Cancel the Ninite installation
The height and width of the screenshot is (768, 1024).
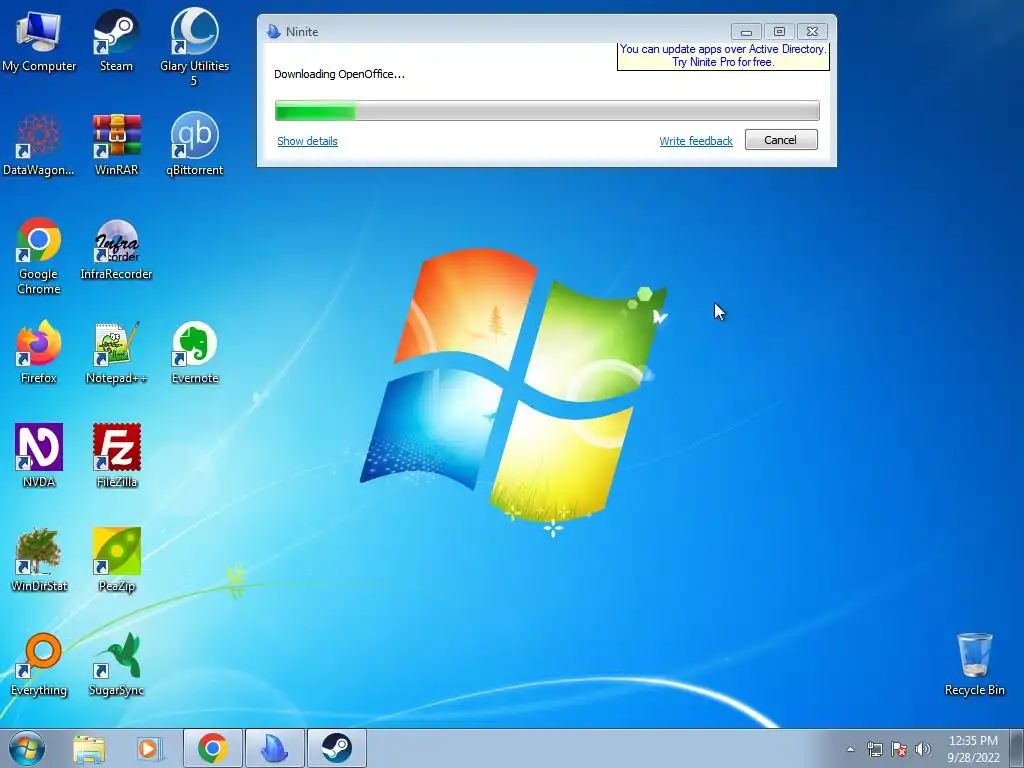781,140
